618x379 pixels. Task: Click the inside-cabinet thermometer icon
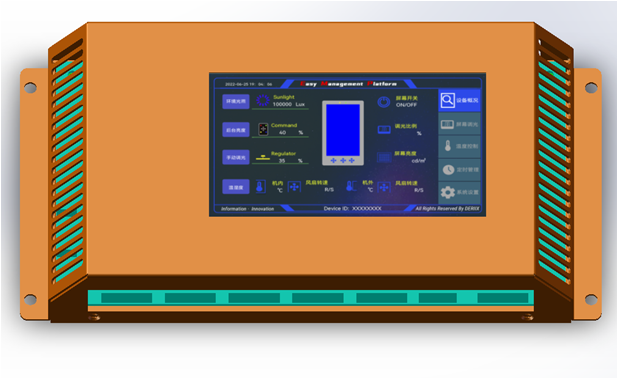pyautogui.click(x=260, y=186)
